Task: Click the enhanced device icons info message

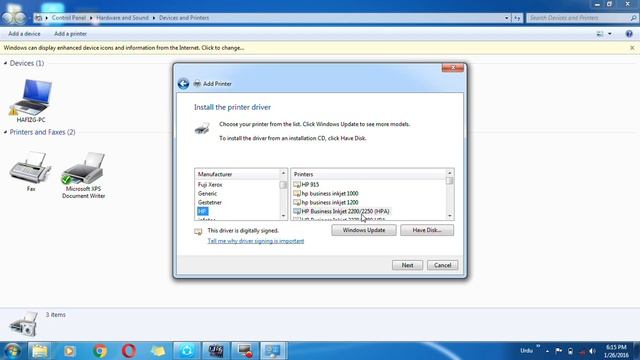Action: [124, 48]
